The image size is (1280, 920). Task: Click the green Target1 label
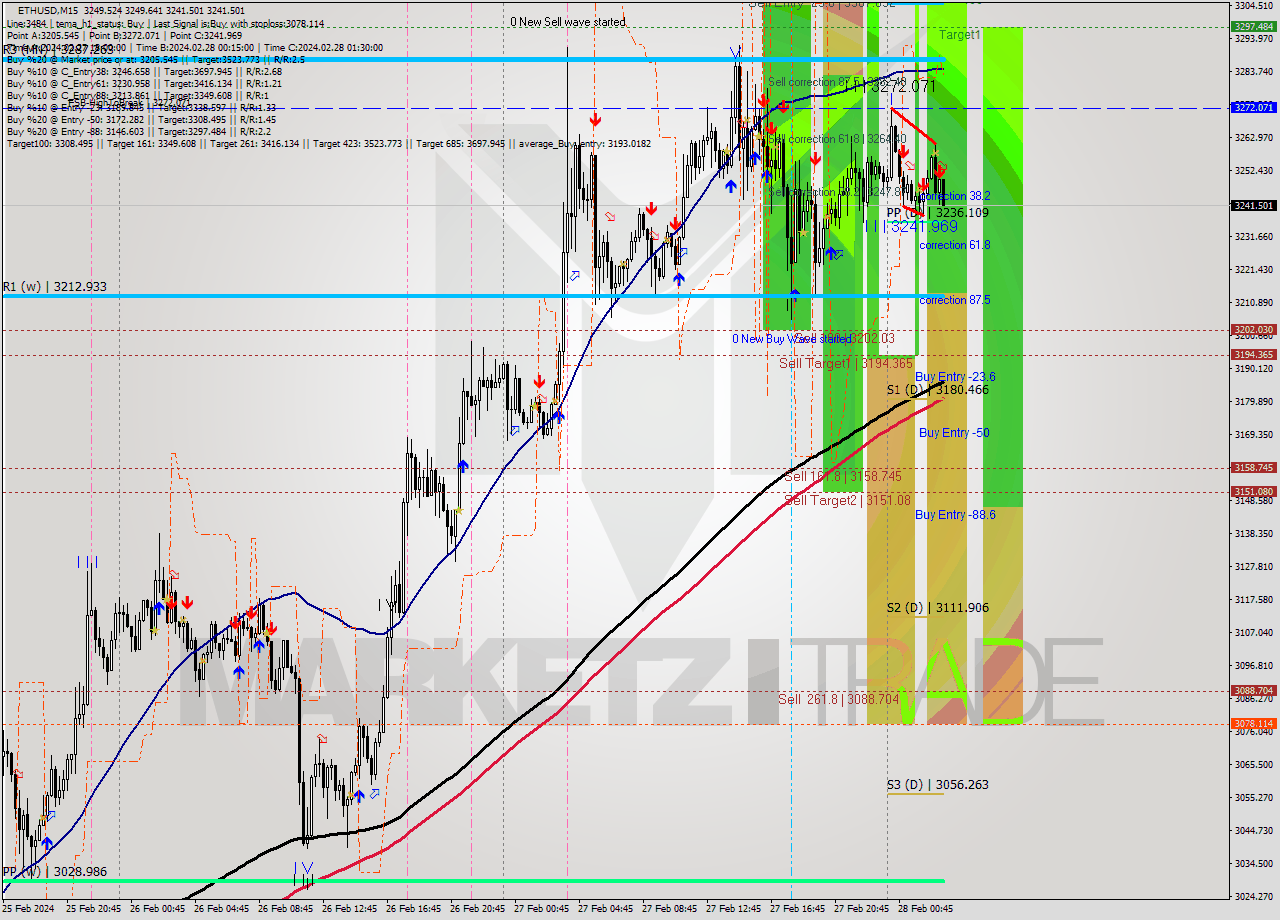tap(960, 34)
